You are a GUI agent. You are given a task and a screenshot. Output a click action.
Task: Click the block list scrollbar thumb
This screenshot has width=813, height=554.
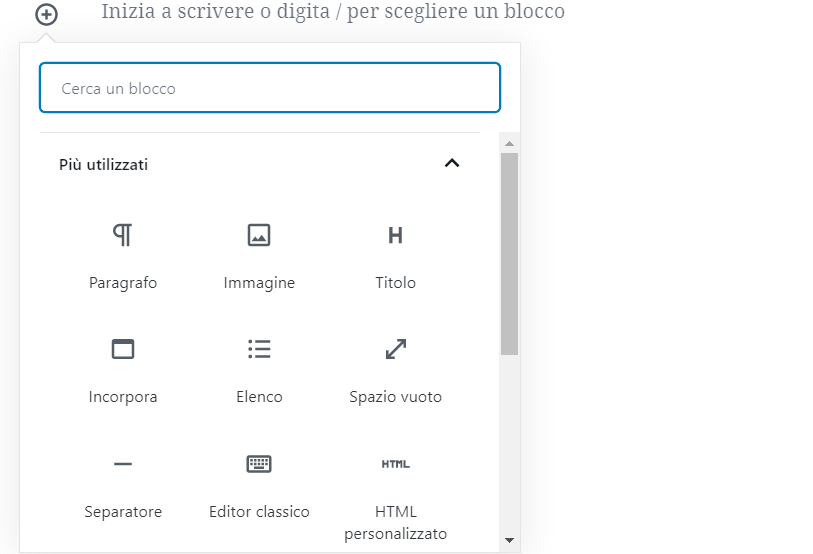[509, 253]
